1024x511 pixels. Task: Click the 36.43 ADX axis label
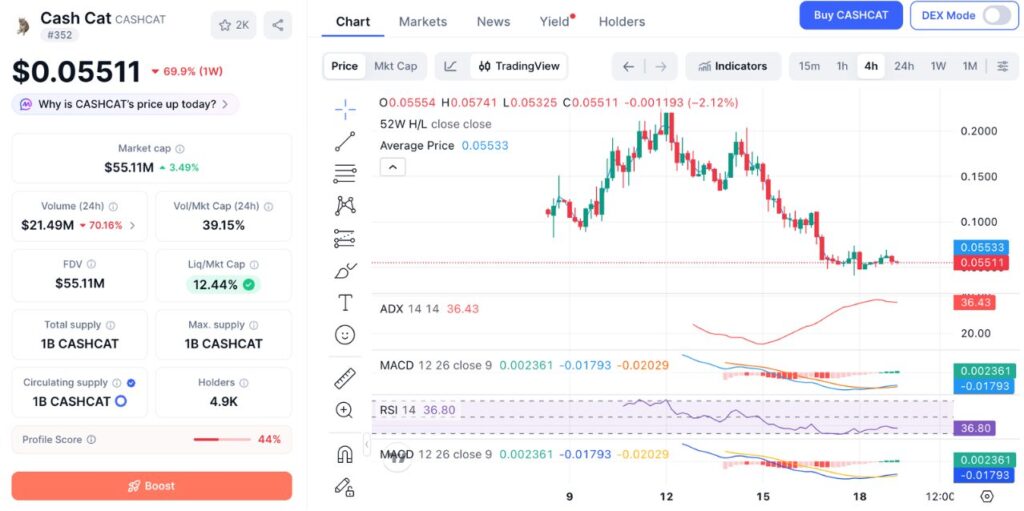pos(974,303)
